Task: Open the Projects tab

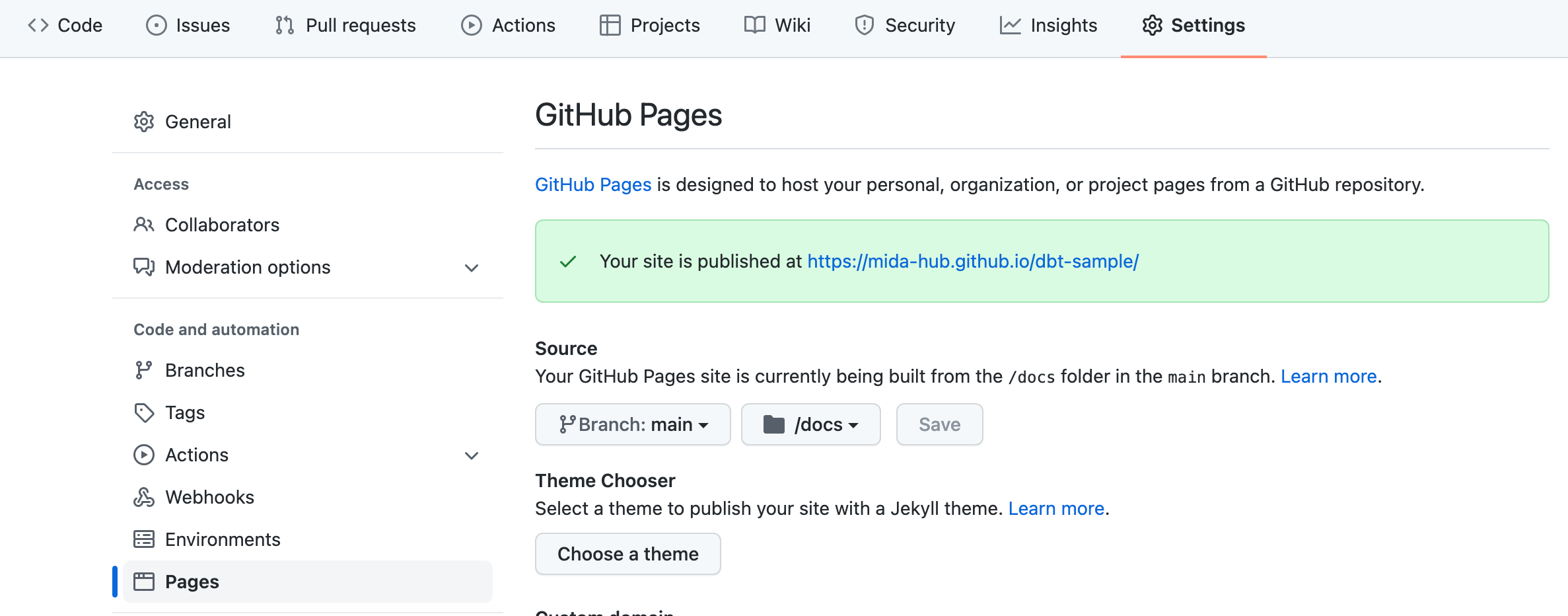Action: click(650, 25)
